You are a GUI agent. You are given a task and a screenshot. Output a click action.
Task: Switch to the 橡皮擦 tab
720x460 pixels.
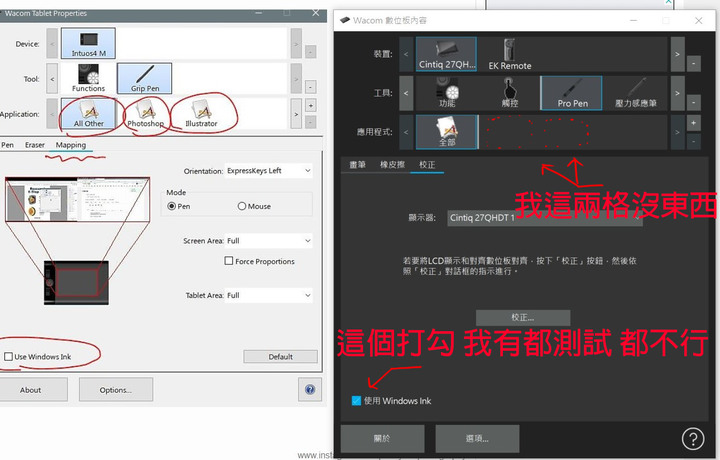click(392, 164)
